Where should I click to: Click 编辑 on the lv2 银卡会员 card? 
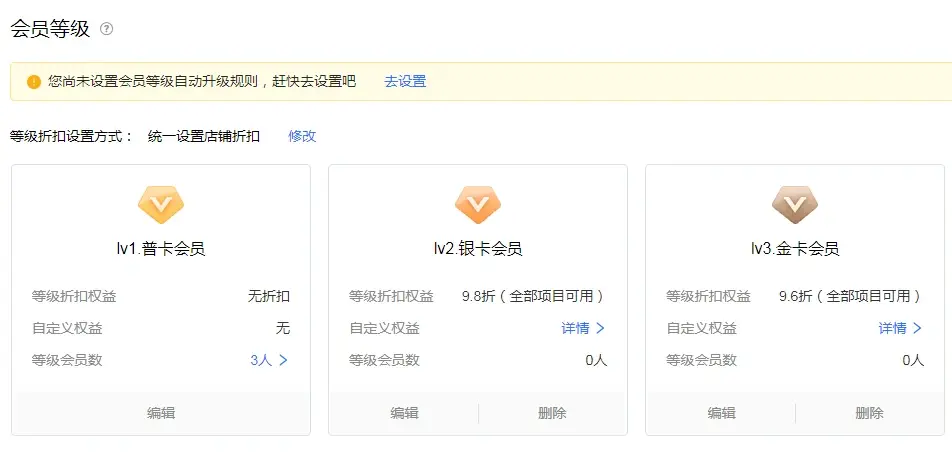[x=404, y=414]
